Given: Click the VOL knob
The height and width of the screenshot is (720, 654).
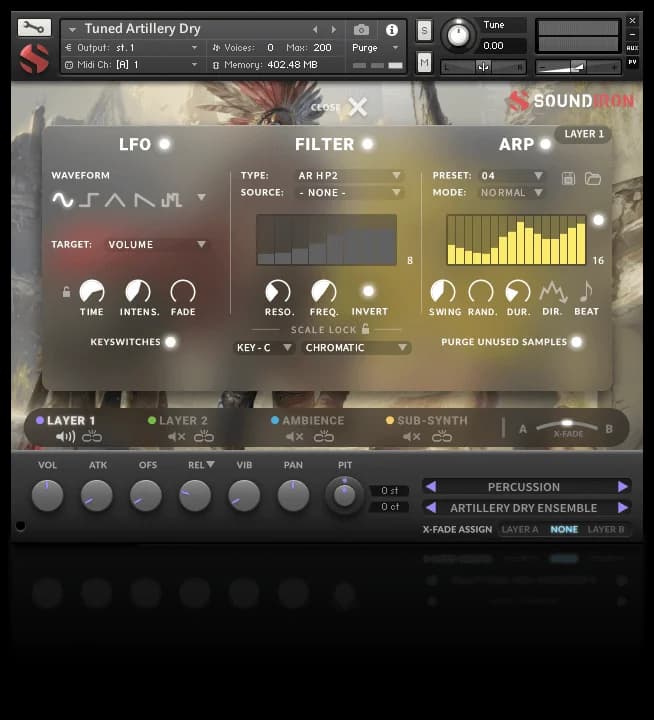Looking at the screenshot, I should pyautogui.click(x=47, y=496).
